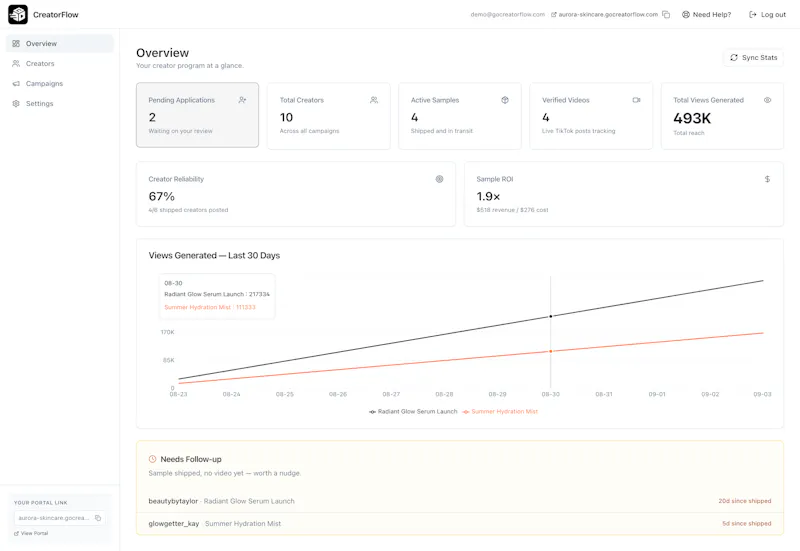Click '5d since shipped' label
Viewport: 800px width, 551px height.
point(747,523)
